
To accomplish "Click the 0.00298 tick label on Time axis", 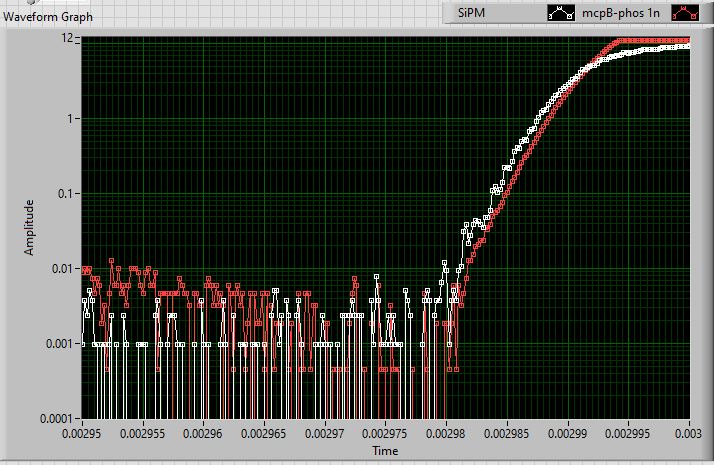I will [x=446, y=435].
